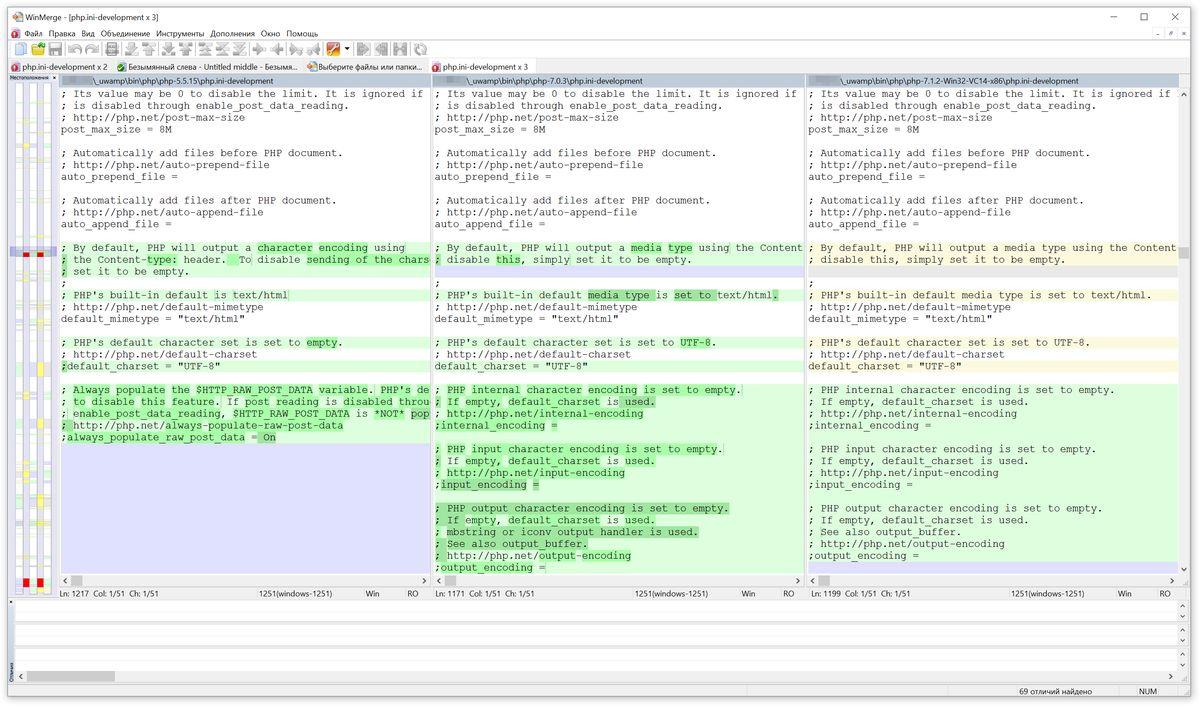Click the Redo toolbar icon
This screenshot has height=706, width=1200.
[x=92, y=49]
